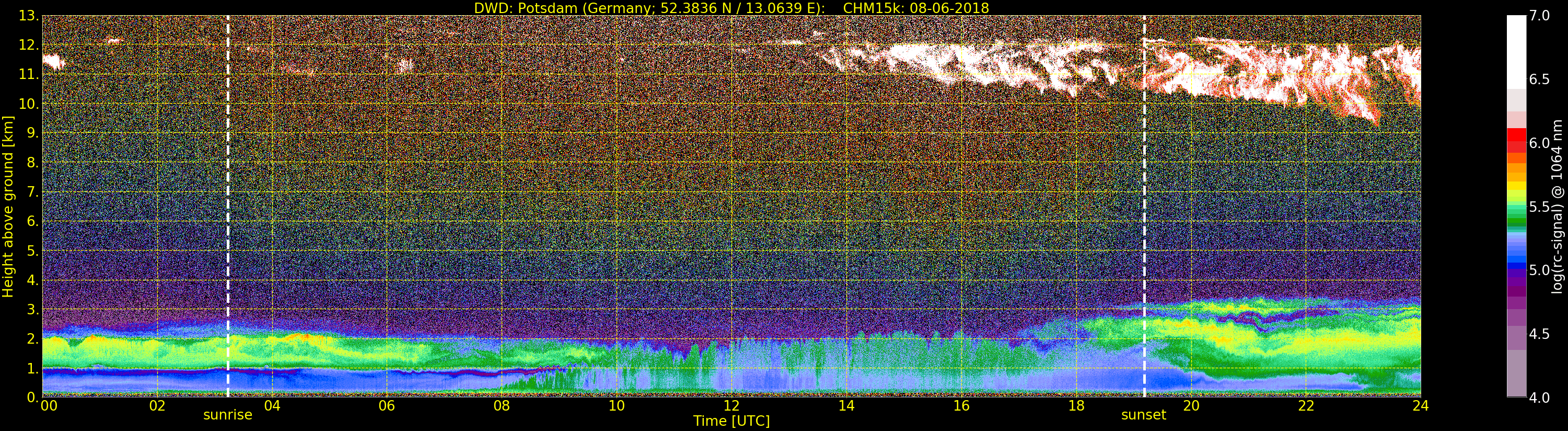
Task: Click the height tick label '1.'
Action: [x=33, y=368]
